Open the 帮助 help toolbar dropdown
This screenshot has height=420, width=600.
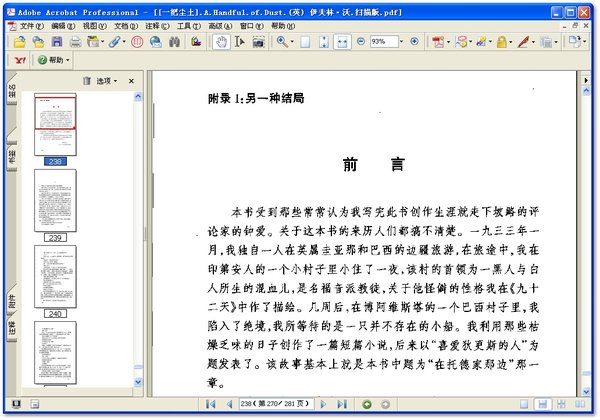pyautogui.click(x=54, y=60)
